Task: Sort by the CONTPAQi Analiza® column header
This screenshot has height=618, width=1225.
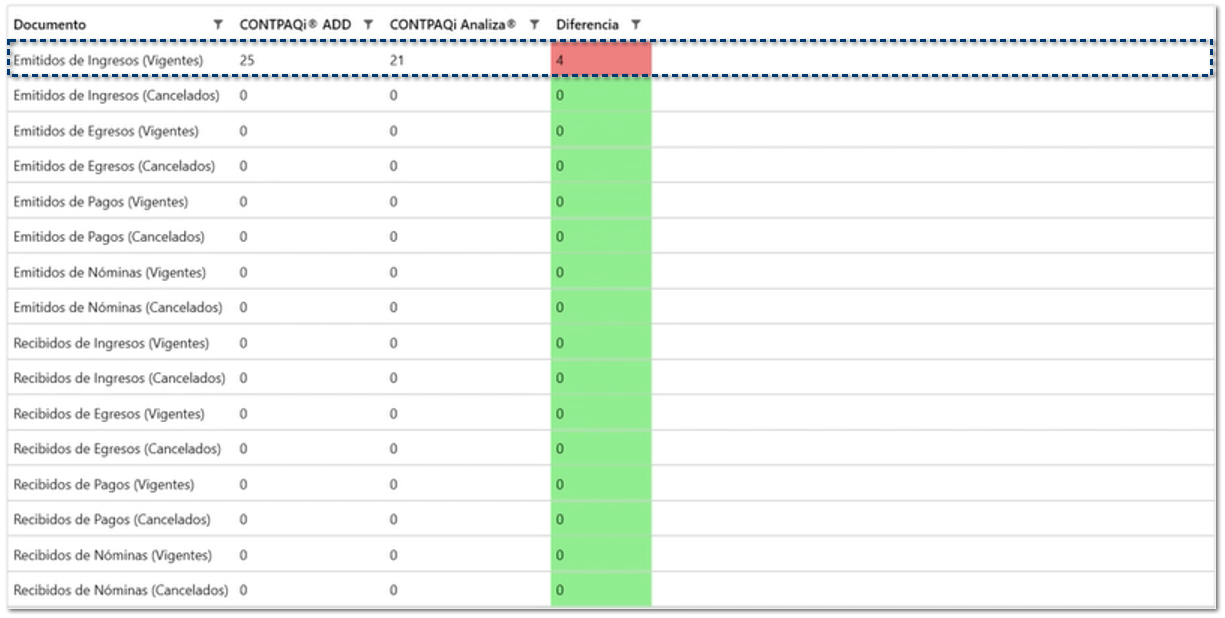Action: click(x=453, y=24)
